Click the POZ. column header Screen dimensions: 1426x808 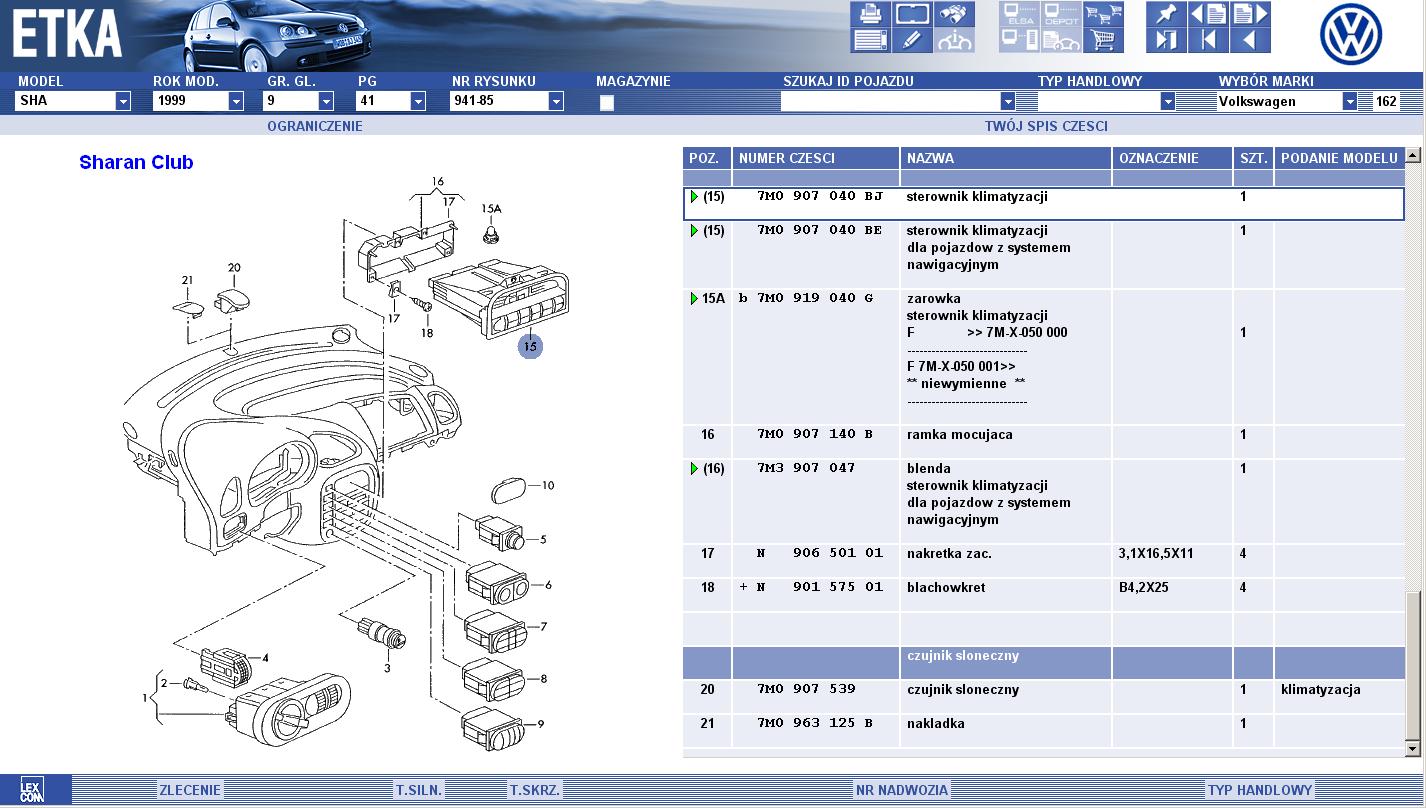click(x=707, y=158)
